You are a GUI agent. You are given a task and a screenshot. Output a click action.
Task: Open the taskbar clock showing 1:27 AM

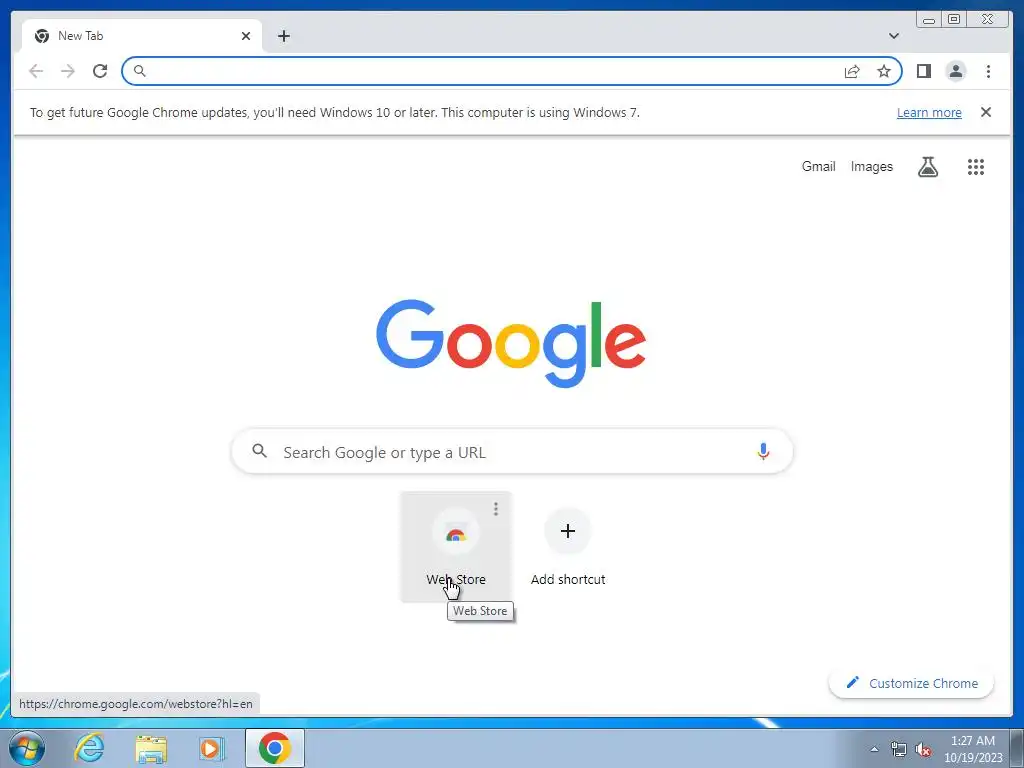(x=972, y=749)
